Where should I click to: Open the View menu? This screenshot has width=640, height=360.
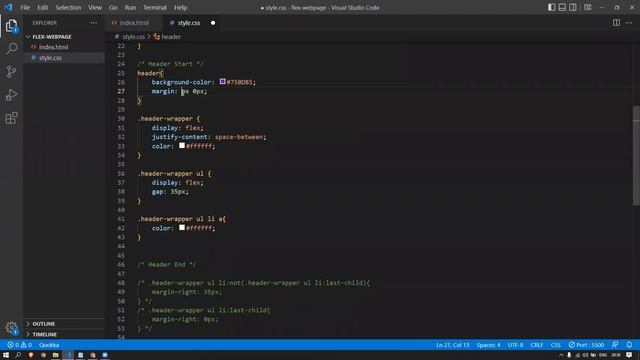[95, 7]
